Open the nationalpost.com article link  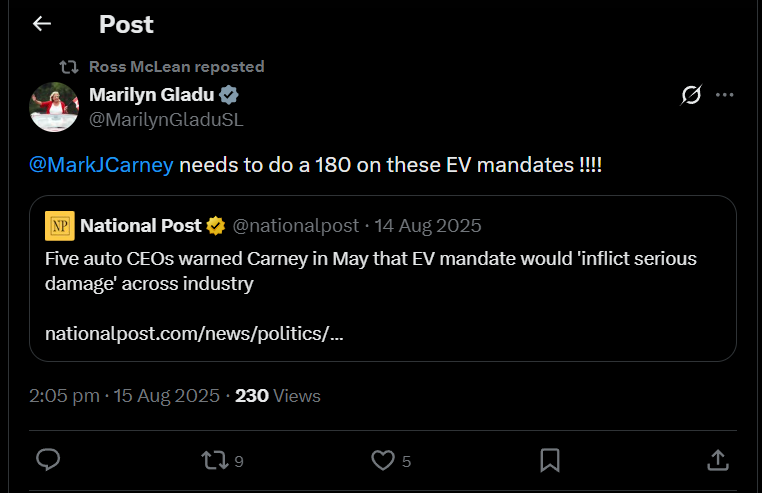pos(194,333)
